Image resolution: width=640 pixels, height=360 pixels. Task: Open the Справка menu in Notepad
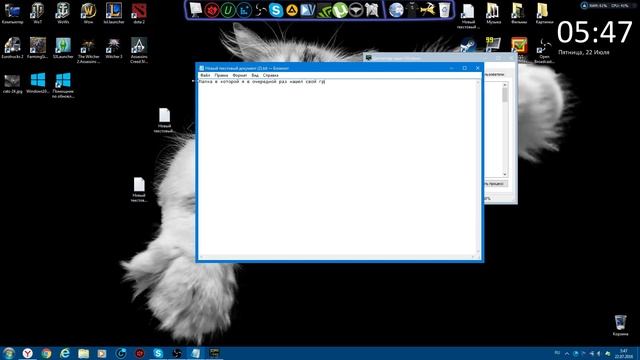[271, 75]
